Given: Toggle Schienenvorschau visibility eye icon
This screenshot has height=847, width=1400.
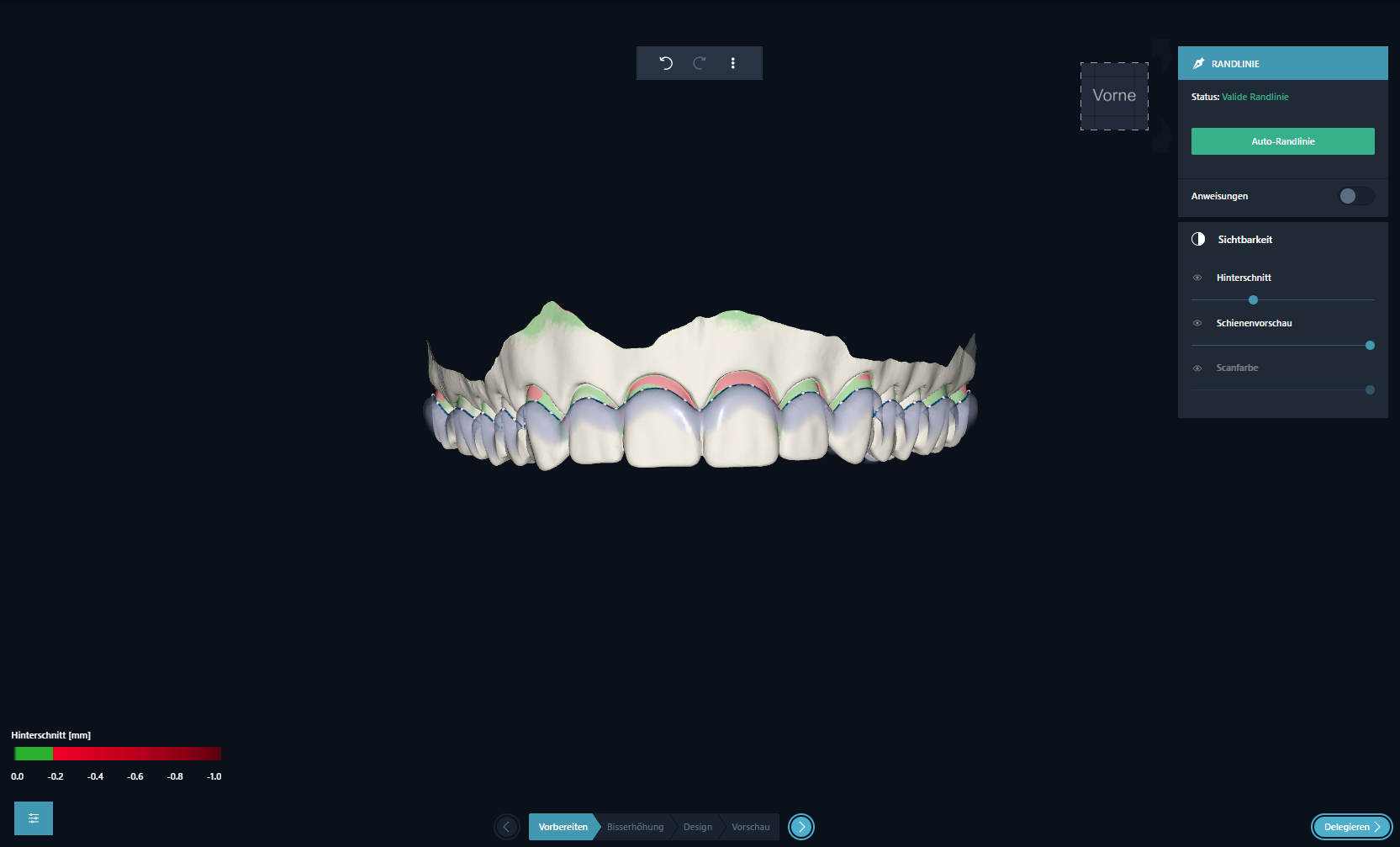Looking at the screenshot, I should point(1197,323).
